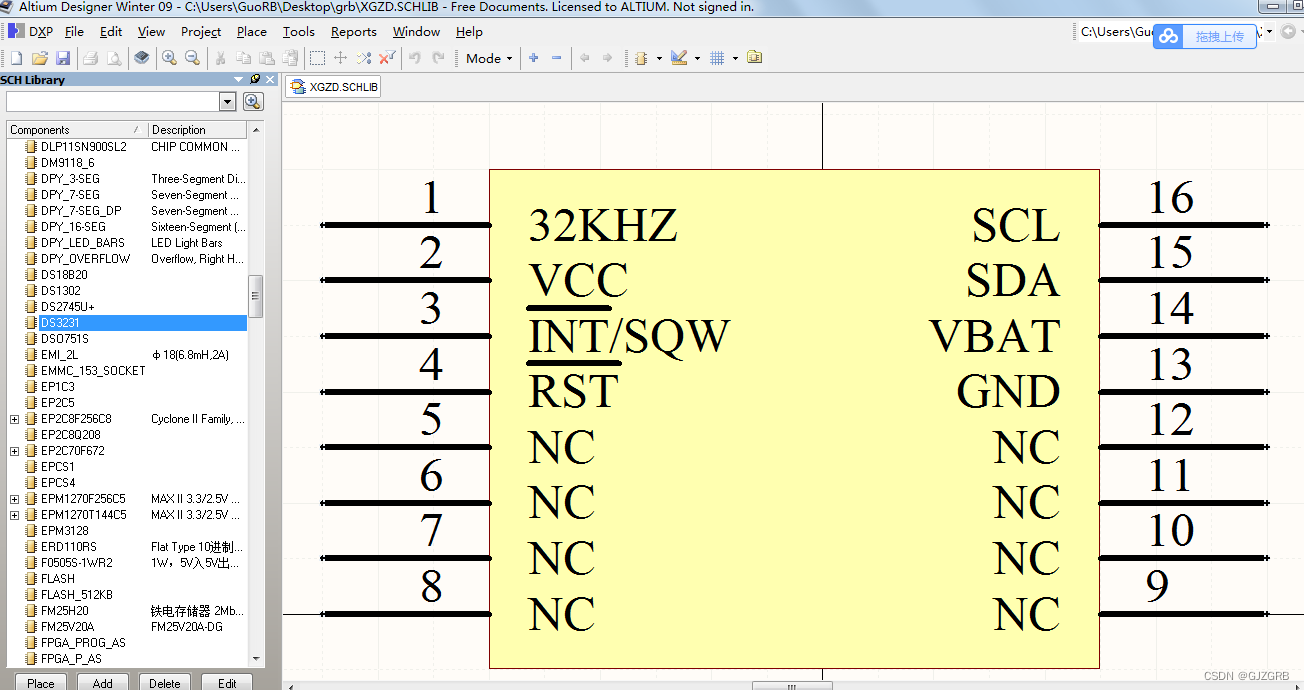Click the Add component button
Viewport: 1304px width, 690px height.
[x=102, y=682]
